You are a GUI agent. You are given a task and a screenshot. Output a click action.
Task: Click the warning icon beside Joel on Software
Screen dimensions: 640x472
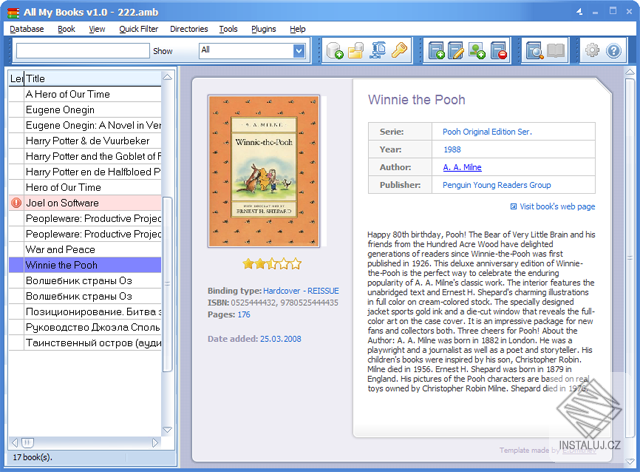(16, 203)
